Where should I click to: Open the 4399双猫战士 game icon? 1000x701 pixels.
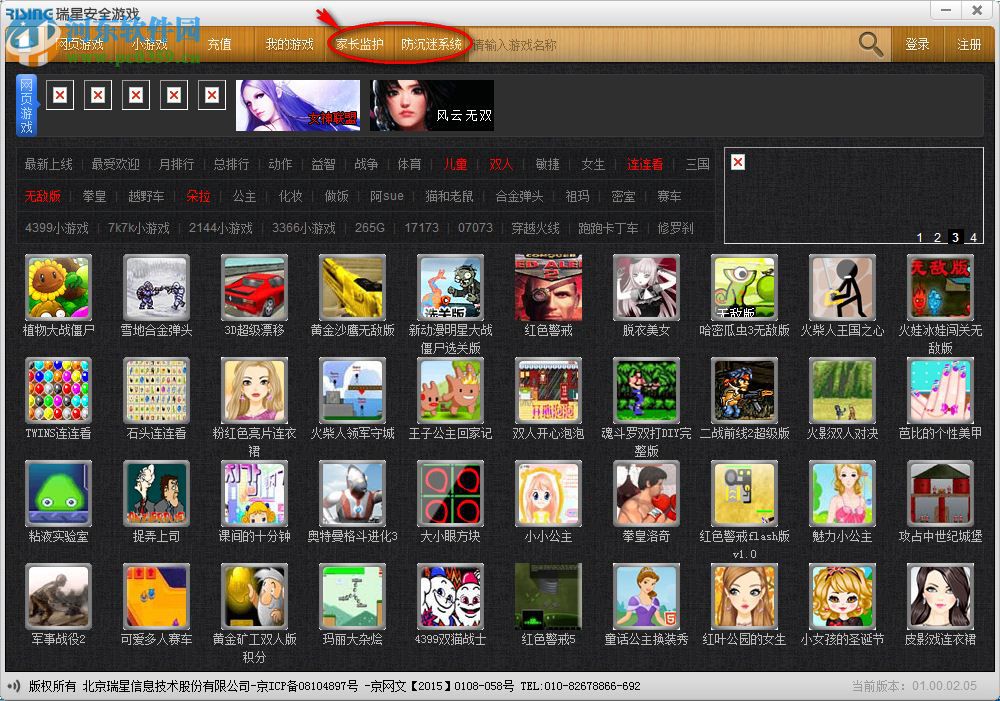450,597
